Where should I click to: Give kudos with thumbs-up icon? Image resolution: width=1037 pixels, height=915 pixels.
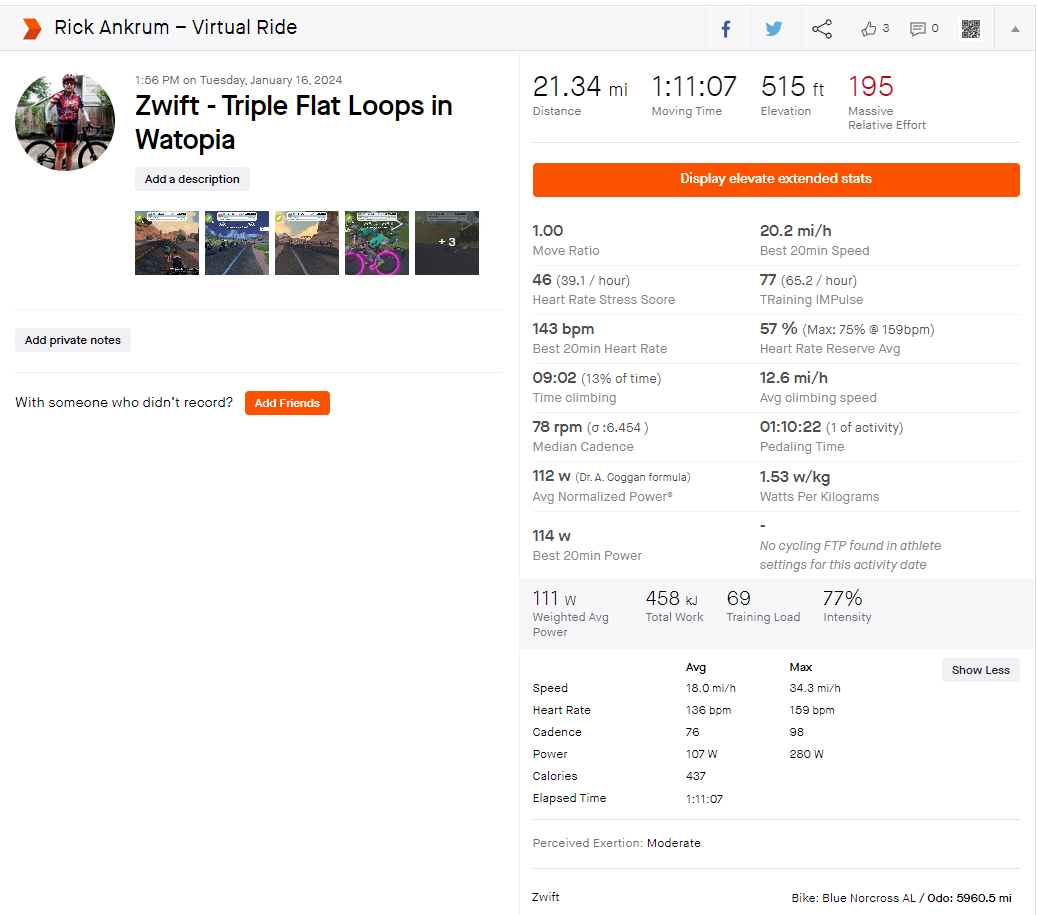(x=868, y=28)
